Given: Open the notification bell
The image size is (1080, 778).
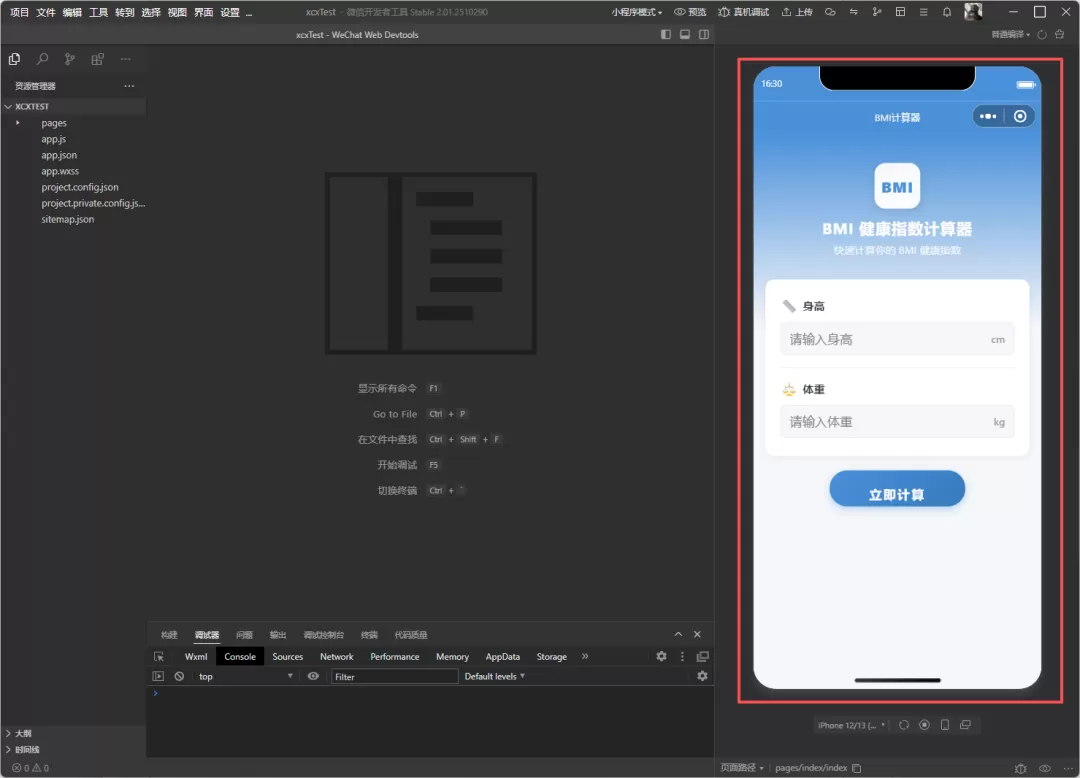Looking at the screenshot, I should [947, 12].
